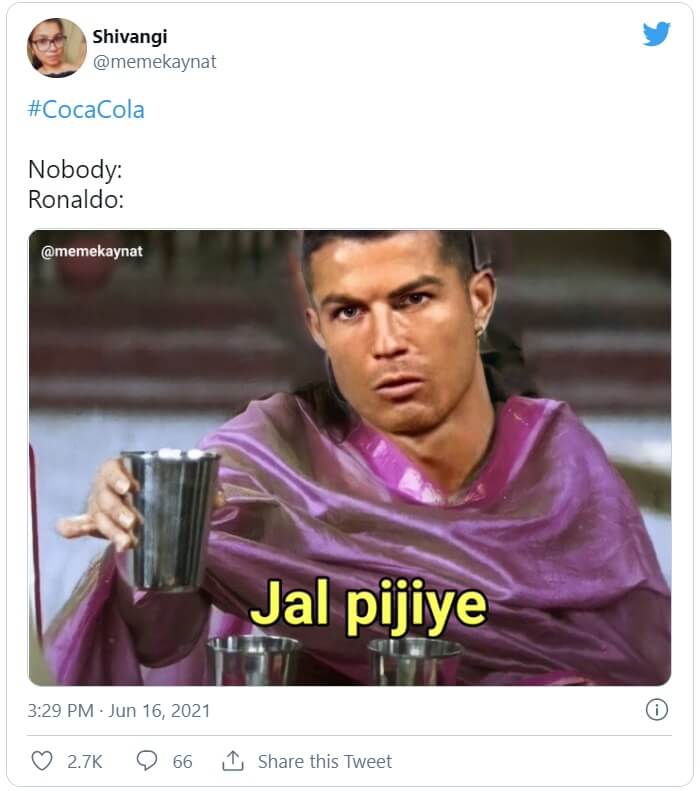This screenshot has width=700, height=791.
Task: Click the reply speech bubble icon
Action: tap(147, 761)
